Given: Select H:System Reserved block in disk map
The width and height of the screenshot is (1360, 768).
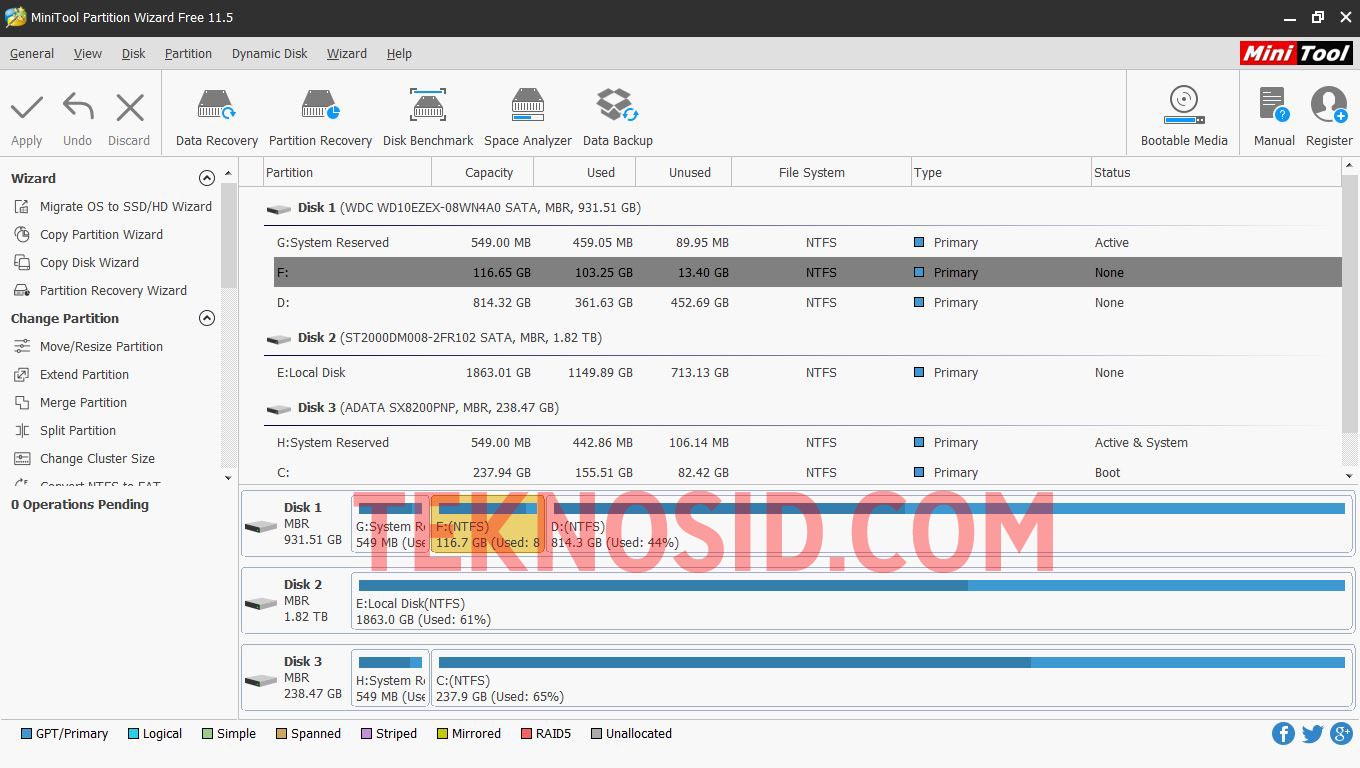Looking at the screenshot, I should coord(390,678).
